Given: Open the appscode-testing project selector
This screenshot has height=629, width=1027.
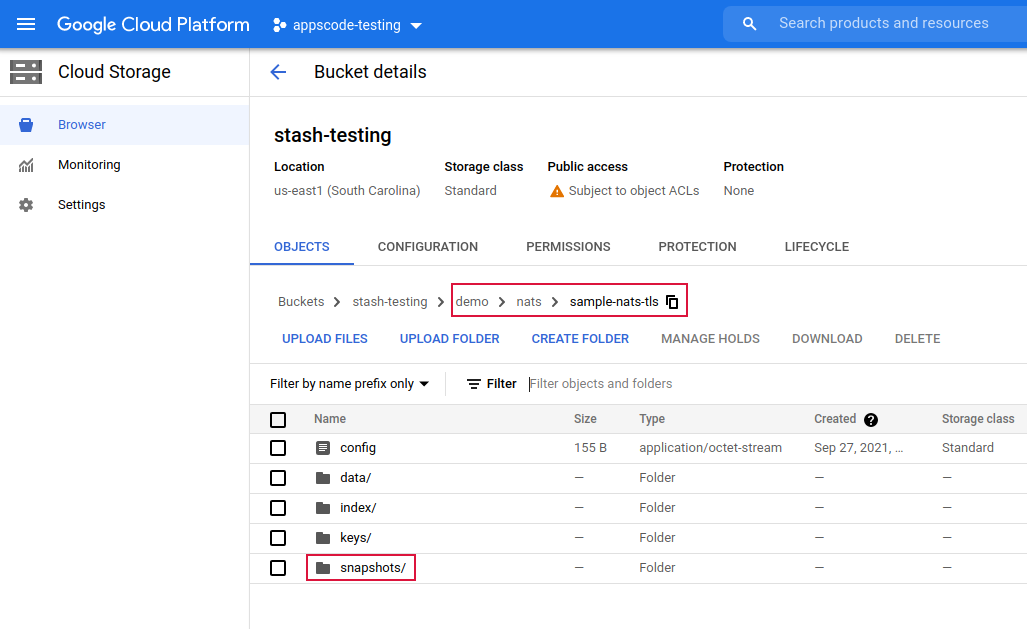Looking at the screenshot, I should tap(348, 25).
